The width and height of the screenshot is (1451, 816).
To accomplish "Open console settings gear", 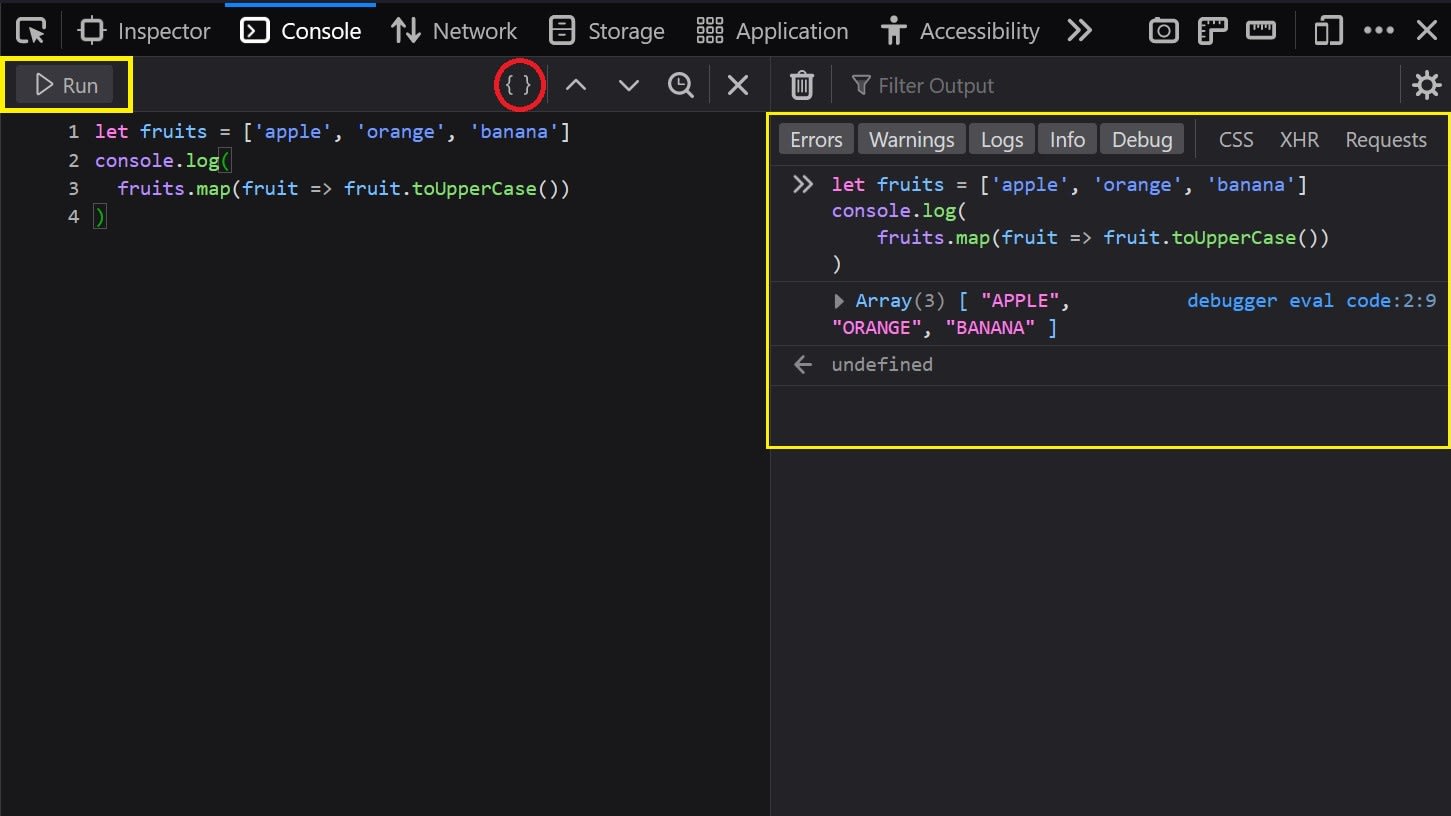I will 1426,85.
